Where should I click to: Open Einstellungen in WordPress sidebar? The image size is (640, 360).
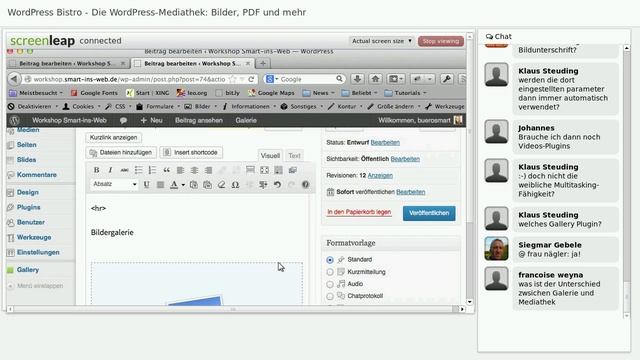click(38, 252)
